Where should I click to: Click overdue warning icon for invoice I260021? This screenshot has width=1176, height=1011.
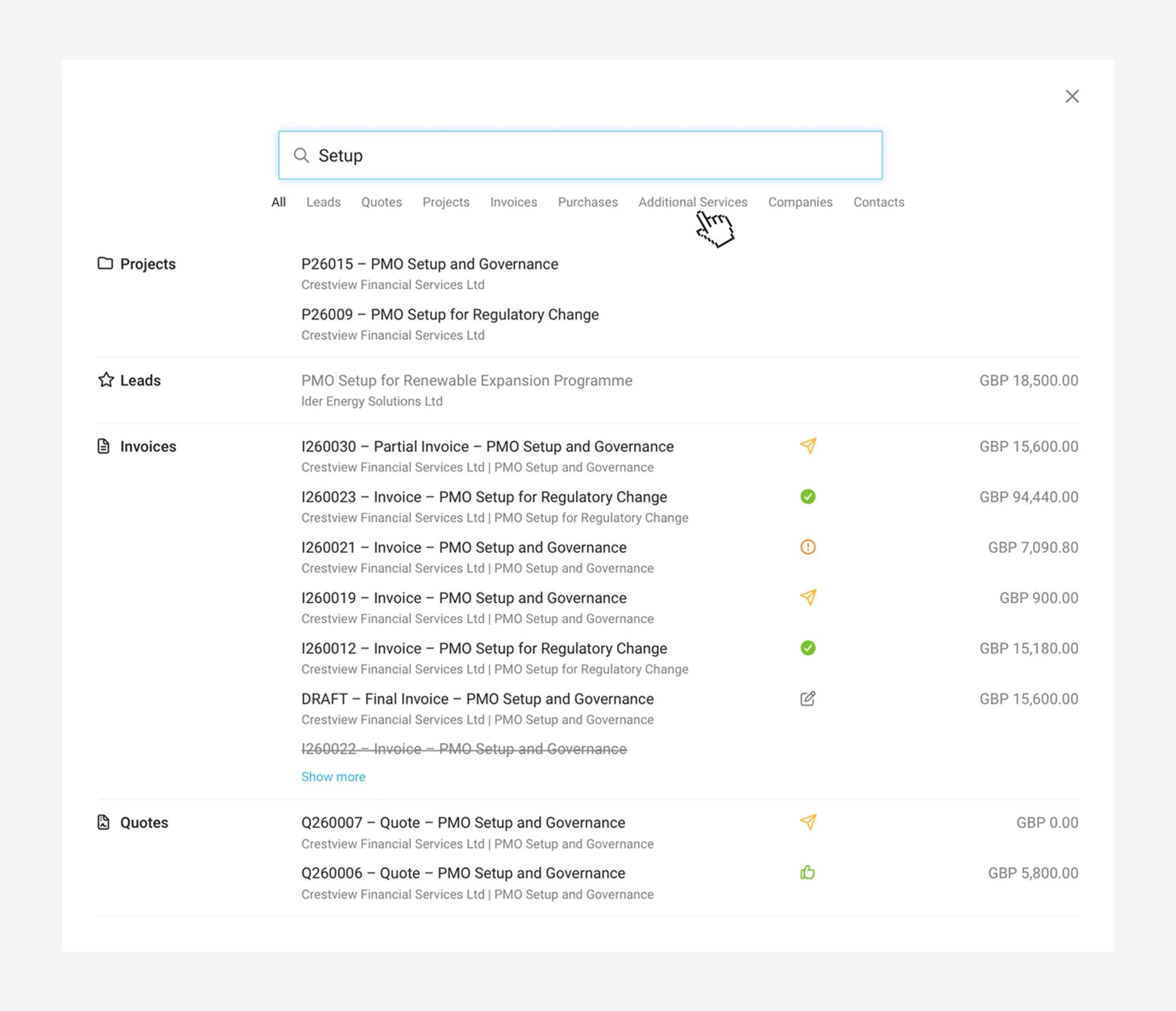coord(808,547)
